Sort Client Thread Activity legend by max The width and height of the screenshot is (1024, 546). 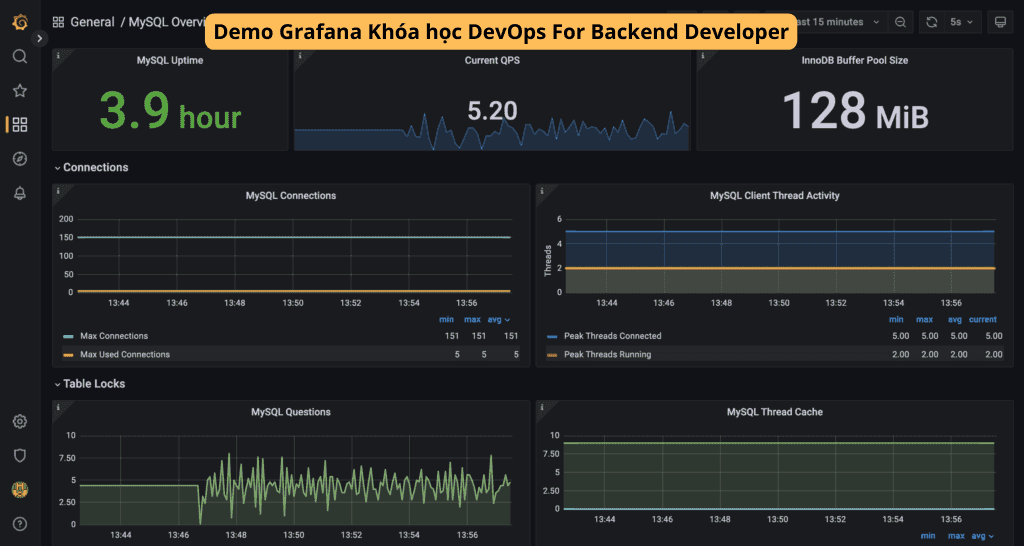(x=924, y=319)
